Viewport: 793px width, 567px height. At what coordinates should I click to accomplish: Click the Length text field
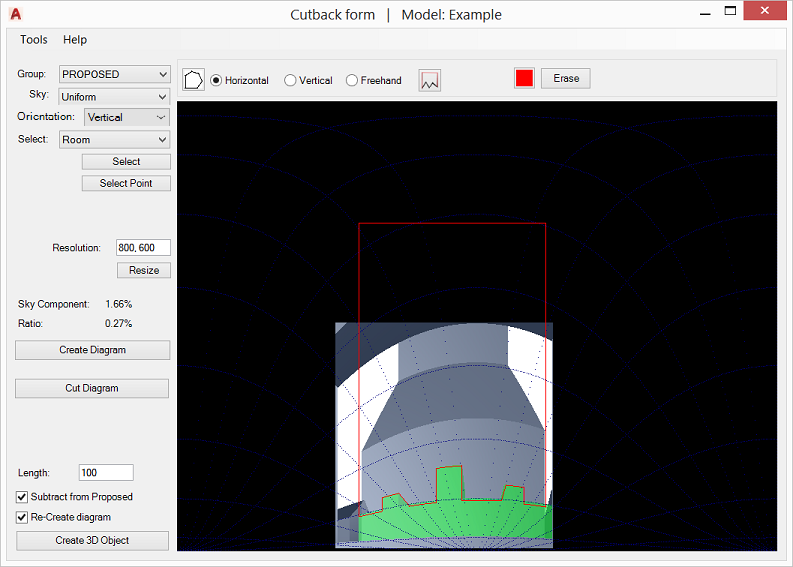(105, 472)
